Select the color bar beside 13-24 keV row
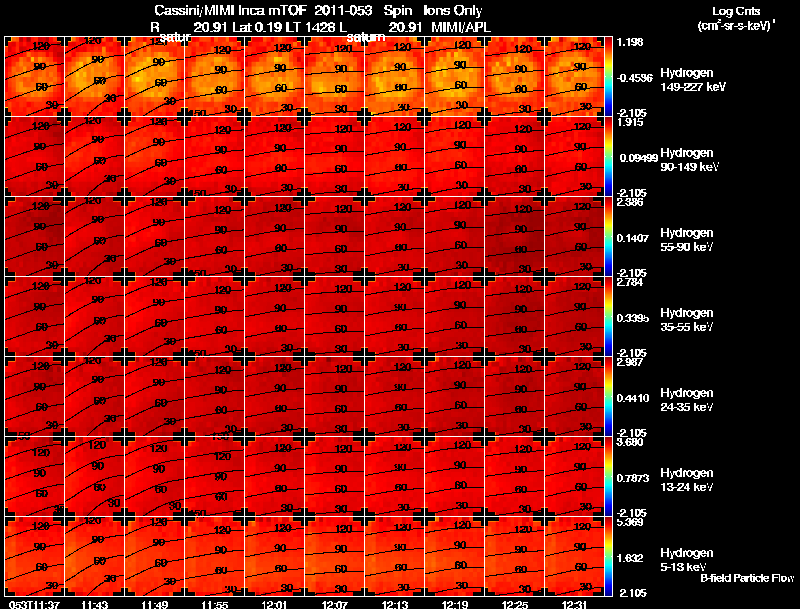The height and width of the screenshot is (609, 800). [608, 477]
